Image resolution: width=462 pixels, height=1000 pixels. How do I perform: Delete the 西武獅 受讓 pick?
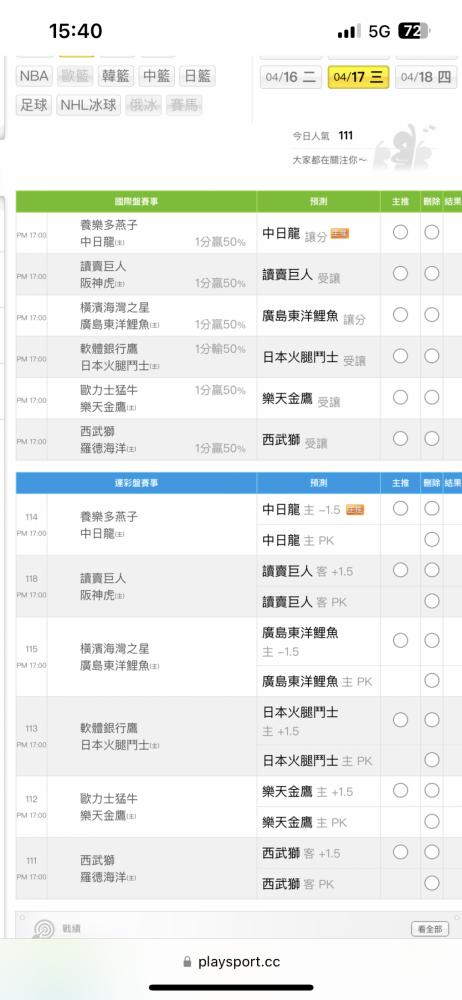432,439
